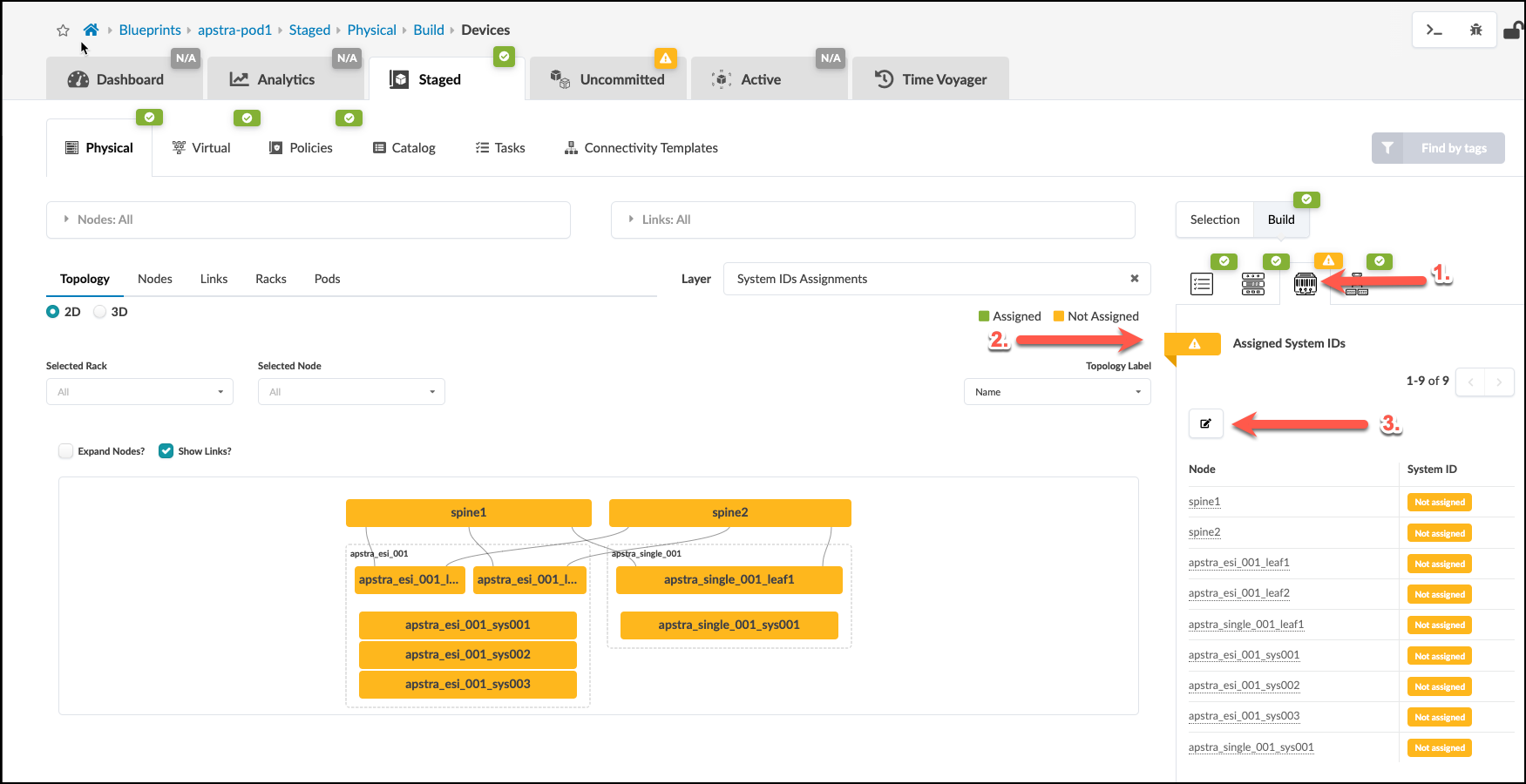1526x784 pixels.
Task: Switch to the Uncommitted tab
Action: coord(608,79)
